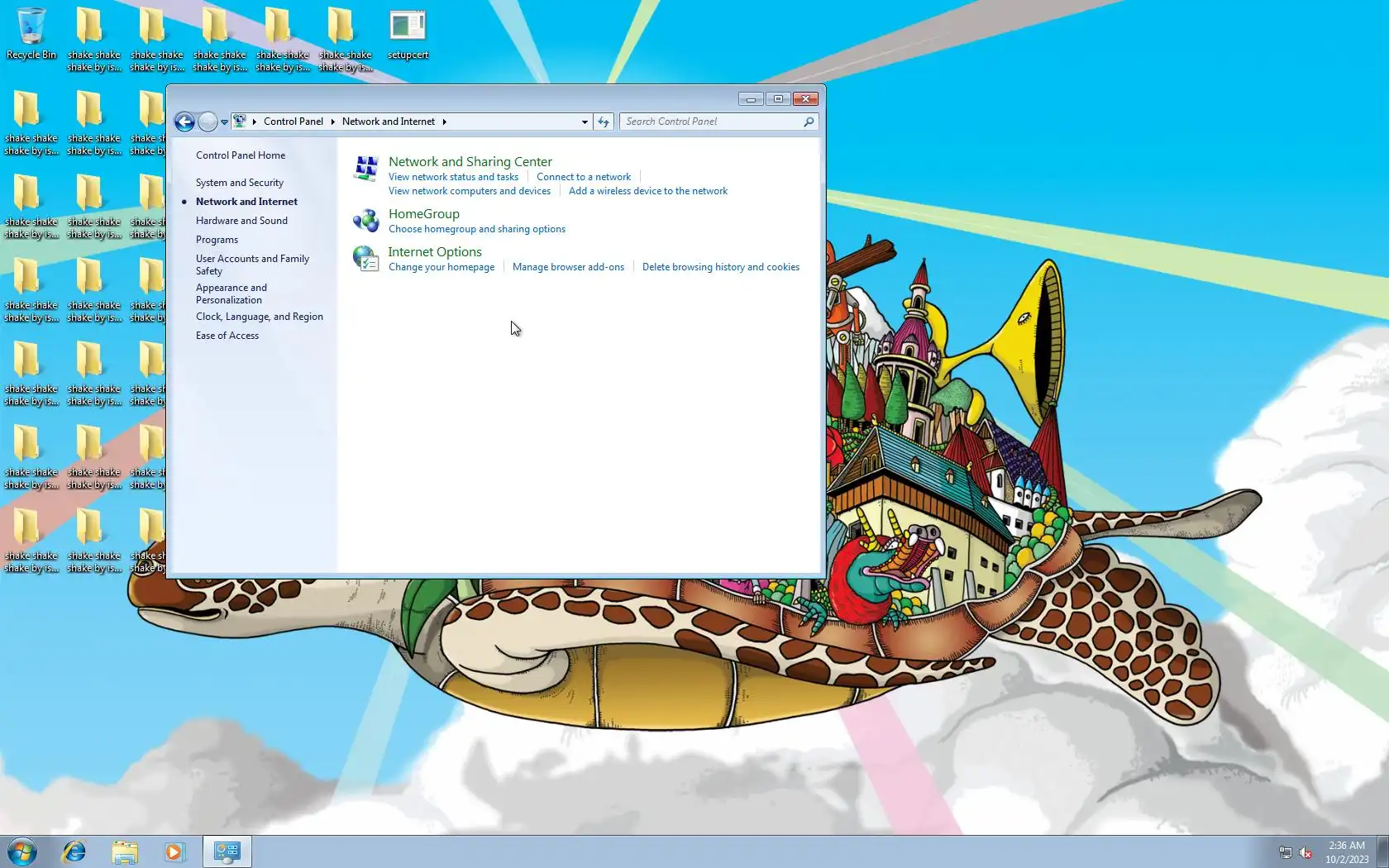Select the setupcert desktop icon
The width and height of the screenshot is (1389, 868).
tap(408, 34)
